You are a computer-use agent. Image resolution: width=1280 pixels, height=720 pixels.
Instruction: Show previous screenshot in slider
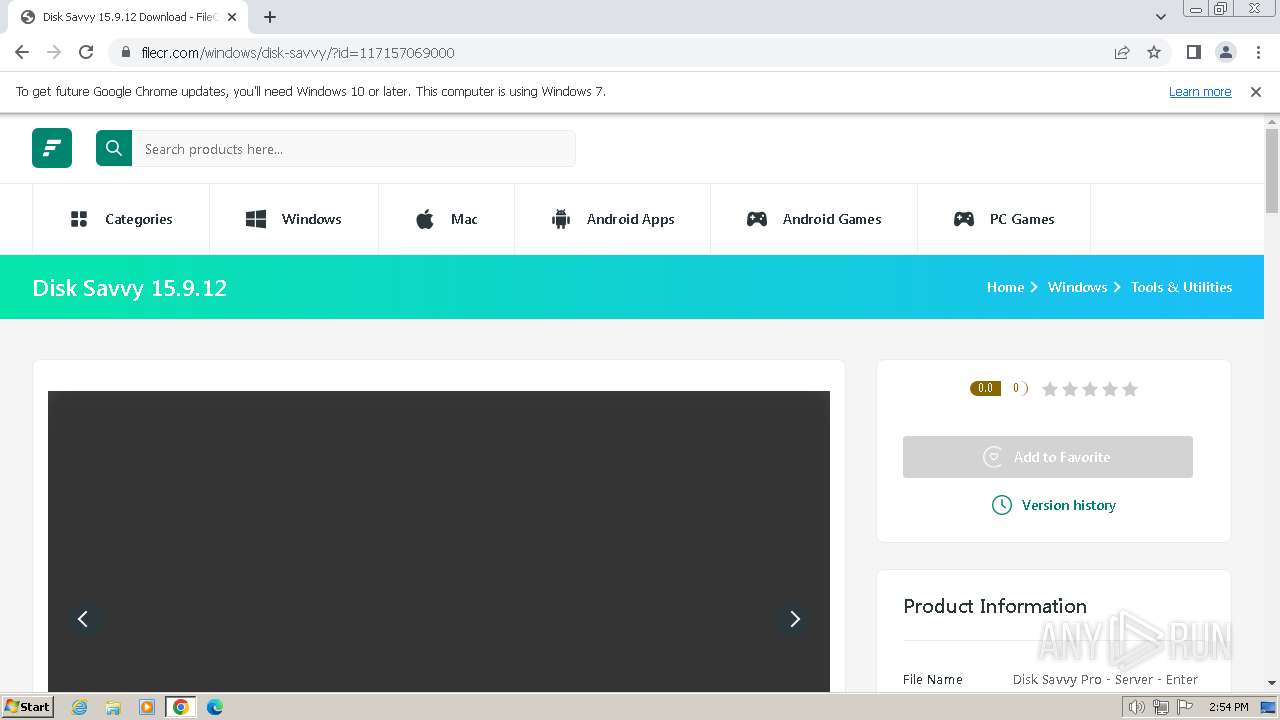tap(83, 619)
